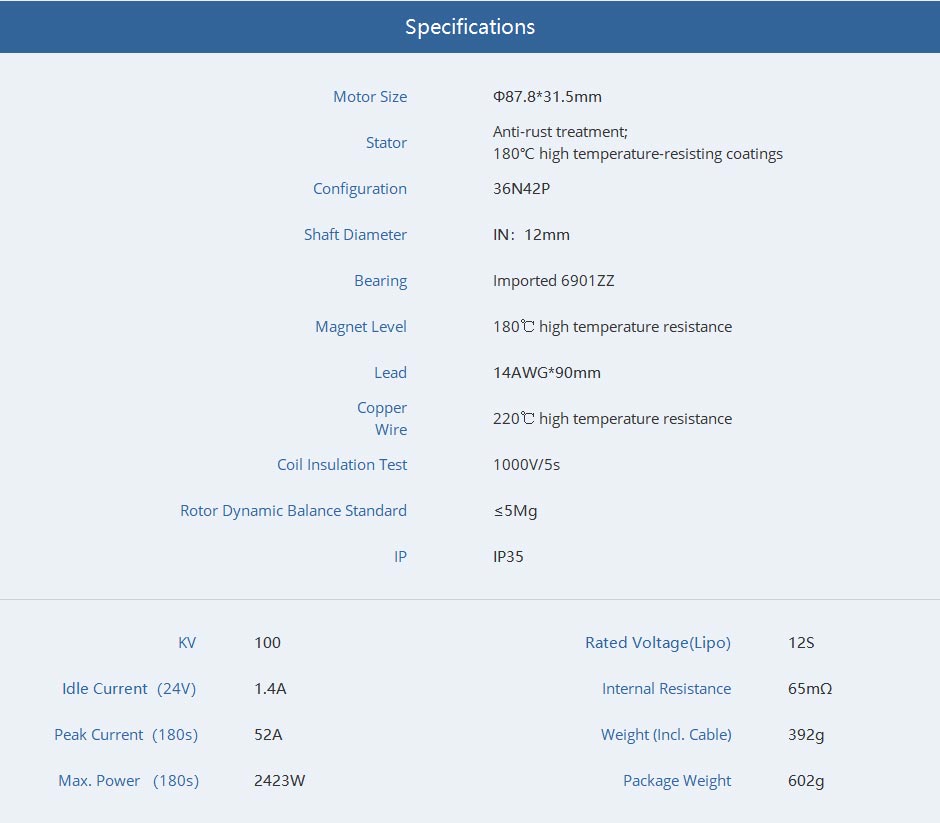Click the Specifications header title

point(470,27)
